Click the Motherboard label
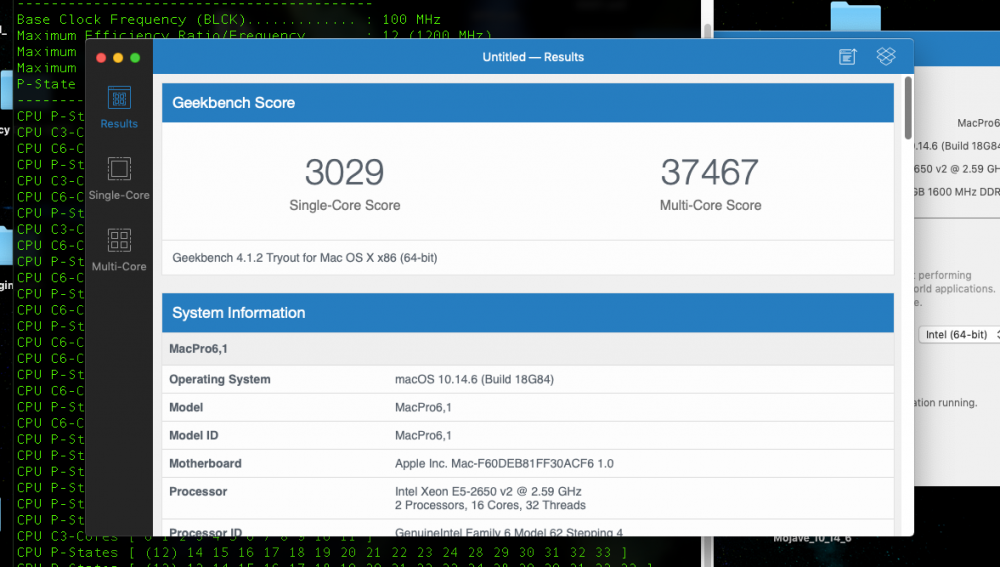Viewport: 1000px width, 567px height. pos(205,464)
